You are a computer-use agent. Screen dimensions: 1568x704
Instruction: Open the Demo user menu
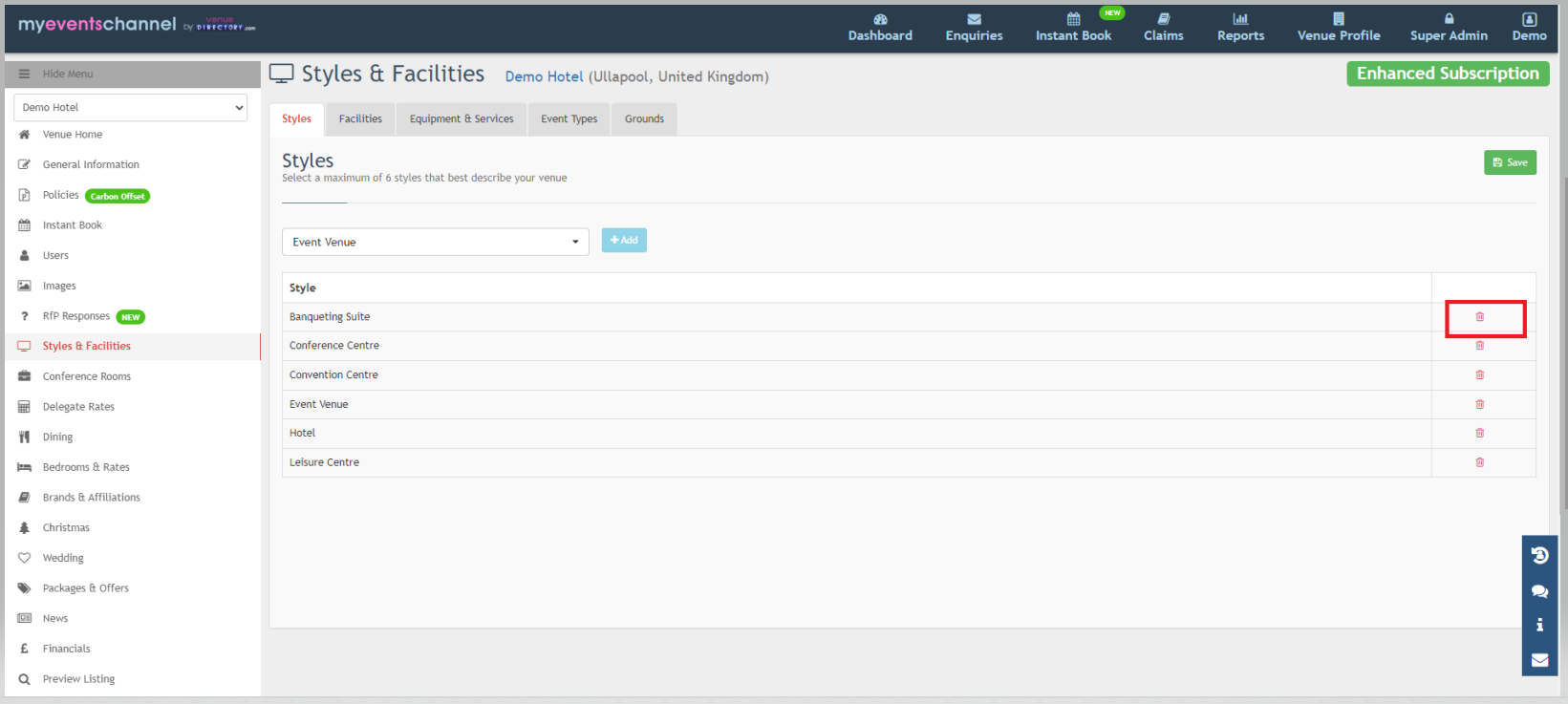pyautogui.click(x=1529, y=28)
